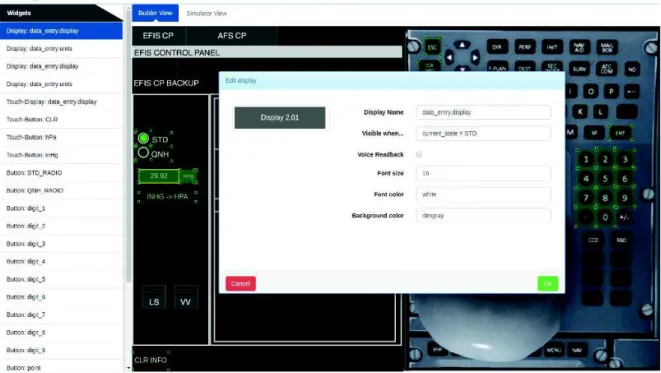
Task: Confirm the dialog with the green OK button
Action: click(x=548, y=284)
